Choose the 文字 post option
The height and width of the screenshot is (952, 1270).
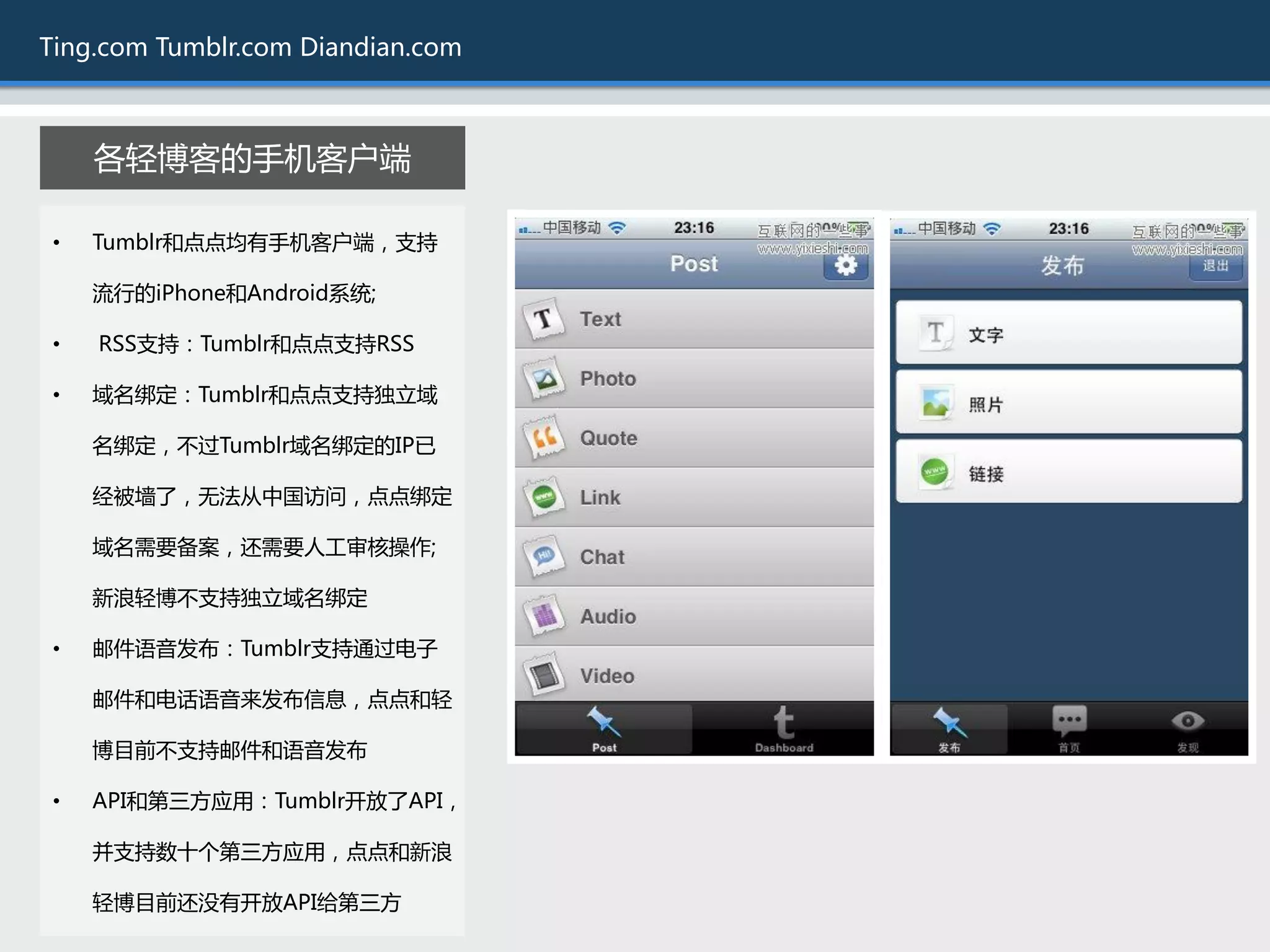(1069, 333)
